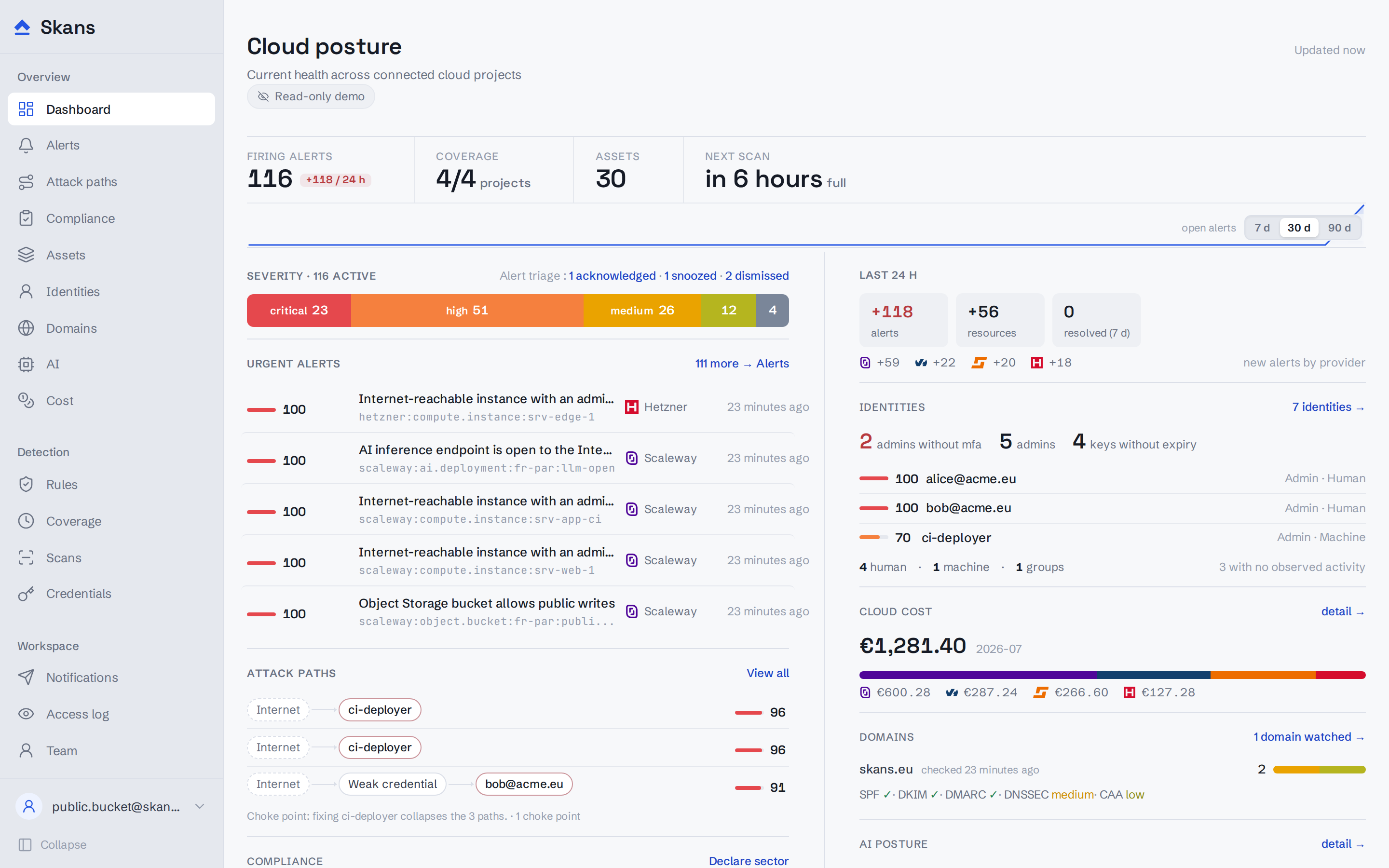1389x868 pixels.
Task: Click the Scaleway icon beside +59
Action: (865, 363)
